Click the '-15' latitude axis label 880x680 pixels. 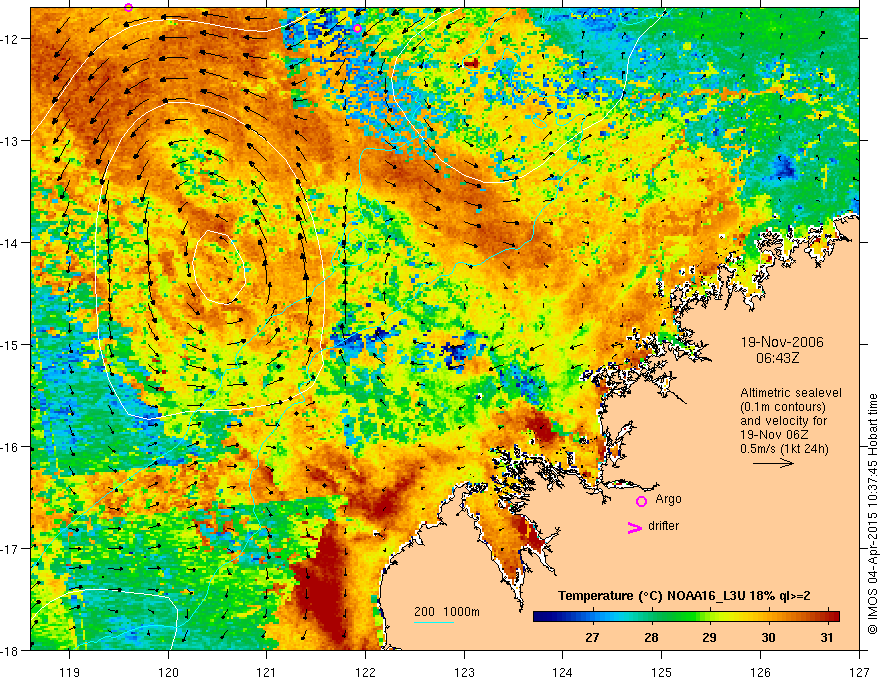(x=11, y=344)
